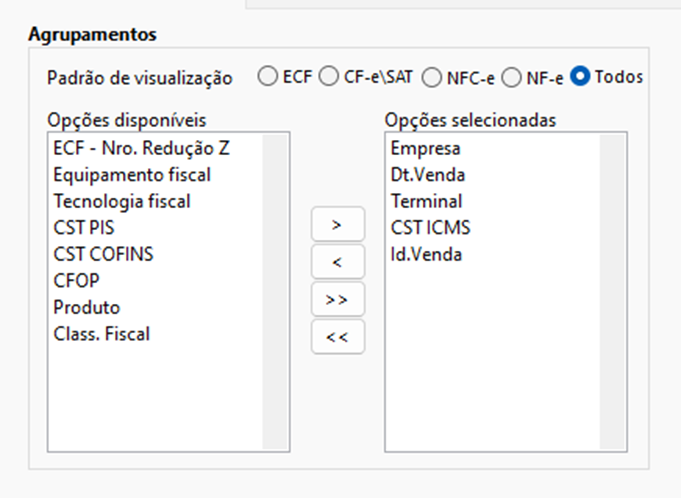Image resolution: width=681 pixels, height=498 pixels.
Task: Select CFOP in the available list
Action: [75, 281]
